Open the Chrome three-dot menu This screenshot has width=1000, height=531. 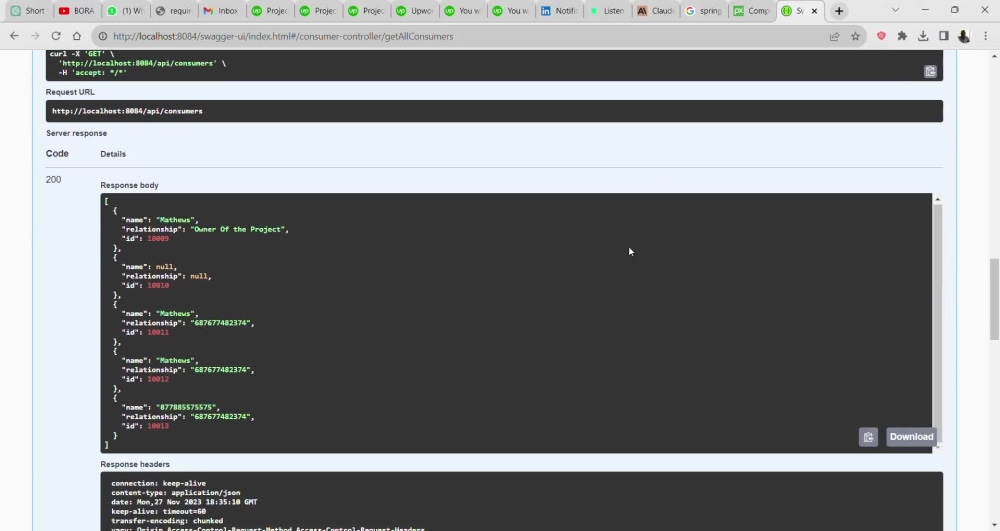coord(985,36)
